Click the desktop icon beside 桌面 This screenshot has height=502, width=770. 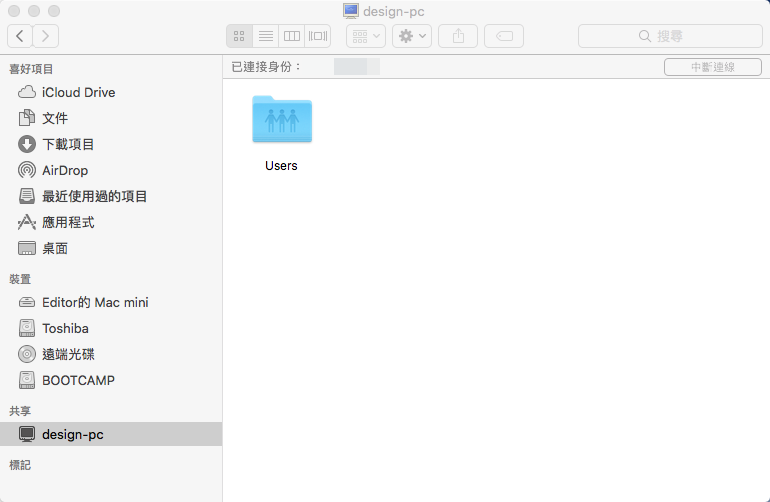(27, 248)
